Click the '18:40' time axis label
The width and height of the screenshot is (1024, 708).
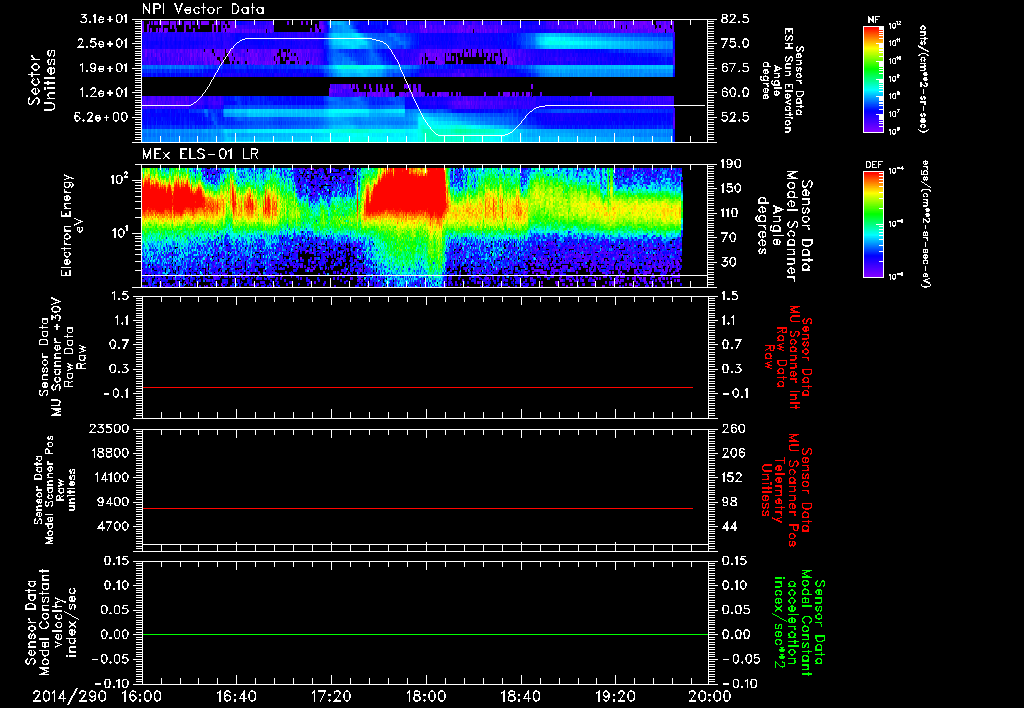coord(520,697)
